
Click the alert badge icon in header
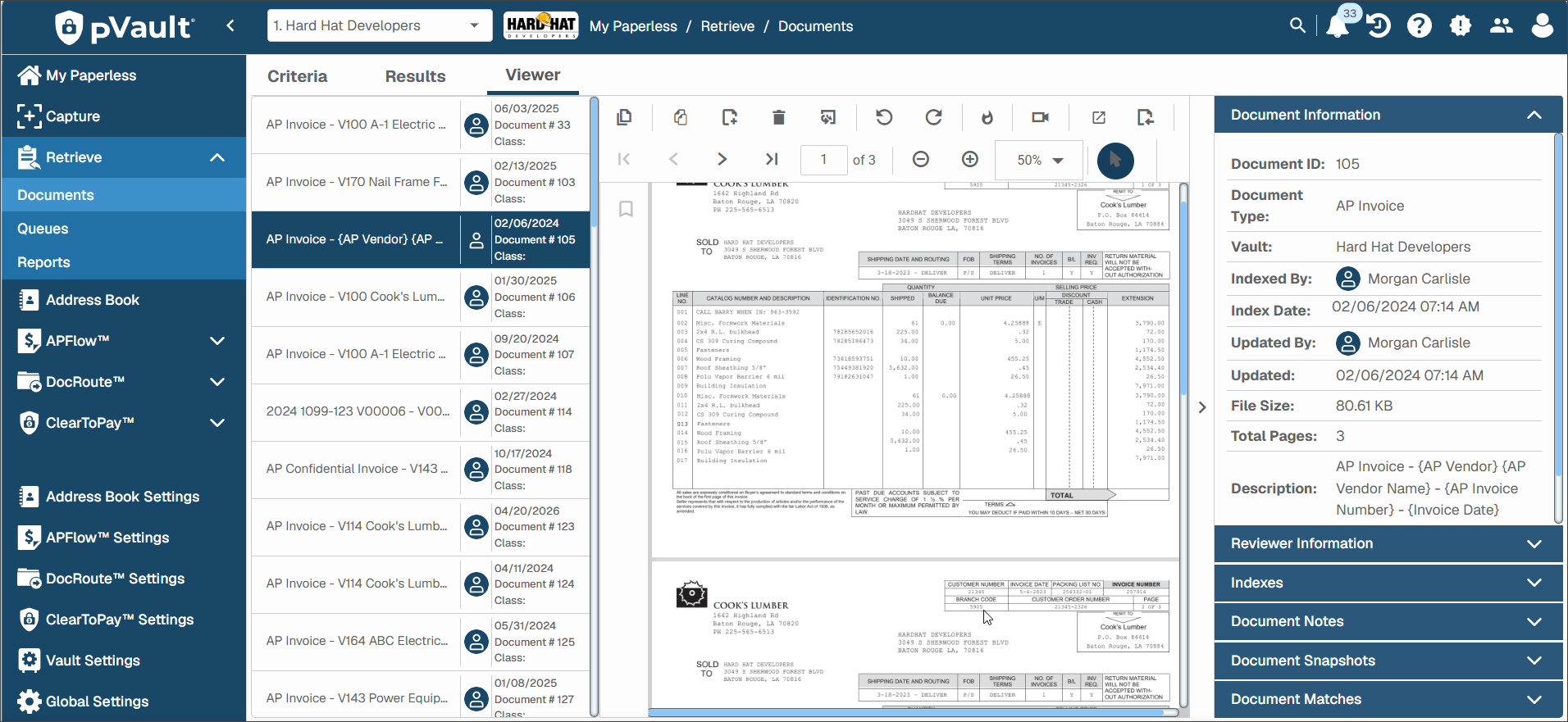coord(1461,25)
